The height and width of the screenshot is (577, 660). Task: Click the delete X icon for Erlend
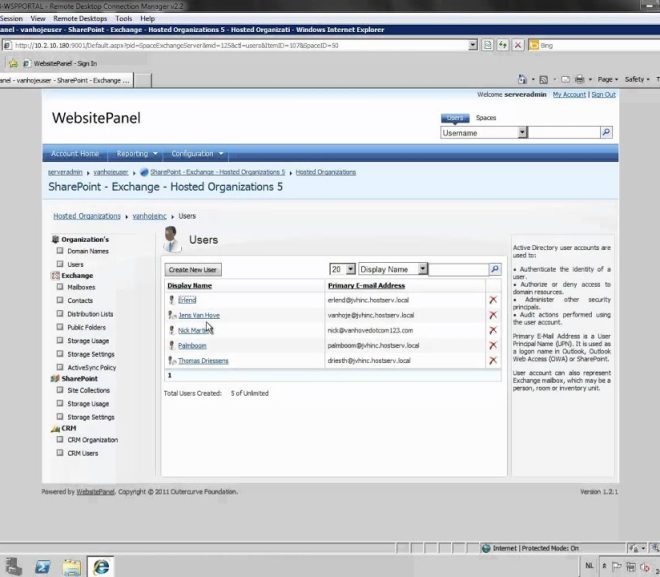pos(493,300)
